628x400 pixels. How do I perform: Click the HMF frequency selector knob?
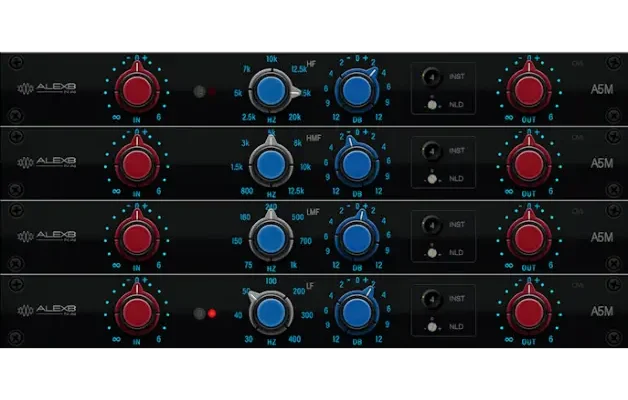[268, 161]
